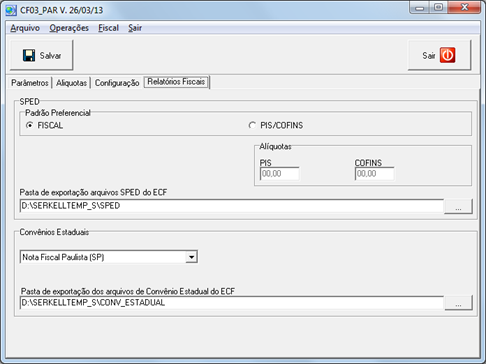Select the FISCAL radio option
Screen dimensions: 486x364
click(30, 125)
